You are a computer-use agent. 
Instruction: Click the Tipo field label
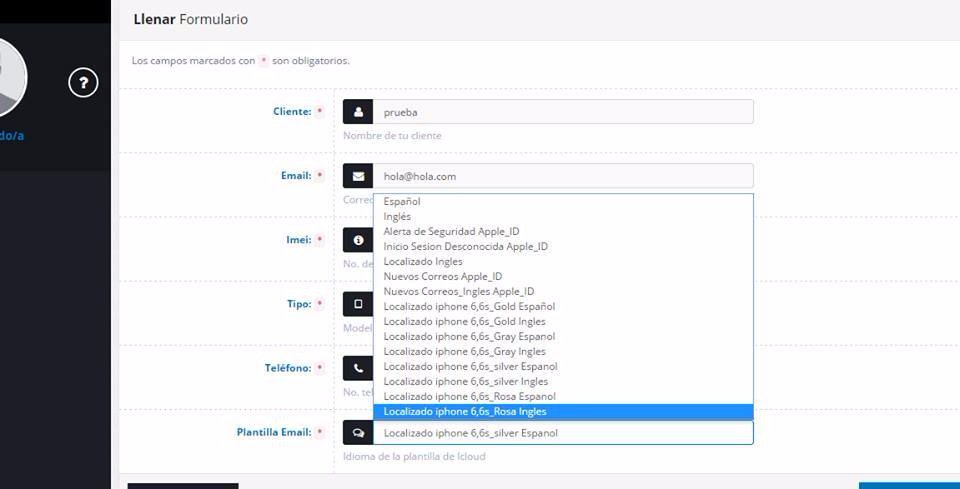[299, 304]
